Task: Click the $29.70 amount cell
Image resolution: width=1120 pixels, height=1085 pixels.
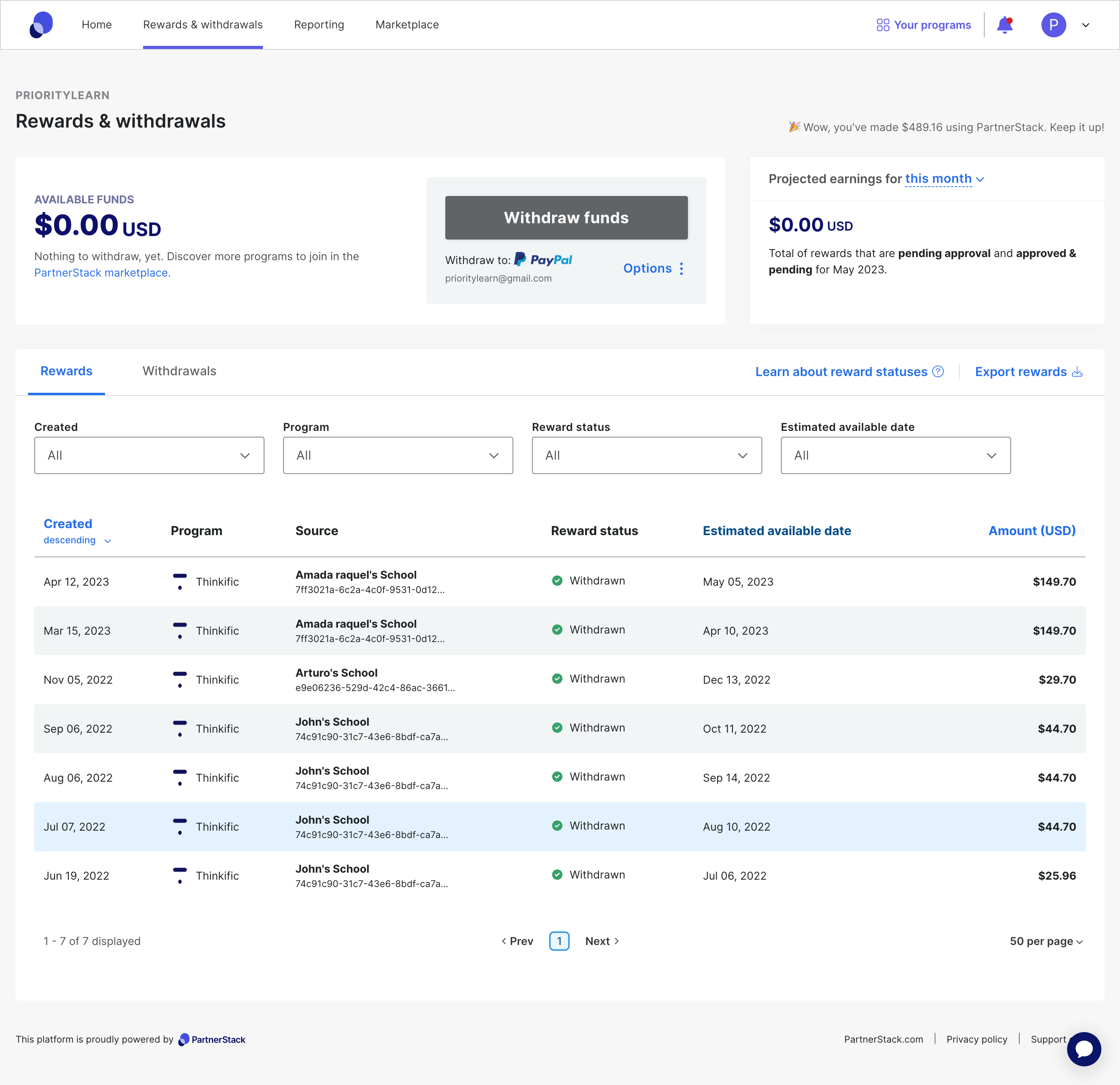Action: [x=1057, y=680]
